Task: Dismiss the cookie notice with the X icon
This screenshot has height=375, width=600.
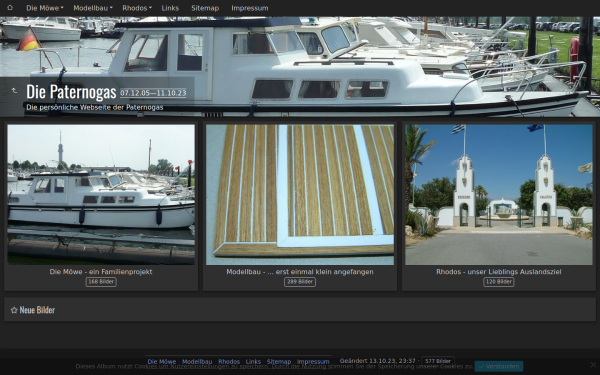Action: (593, 365)
